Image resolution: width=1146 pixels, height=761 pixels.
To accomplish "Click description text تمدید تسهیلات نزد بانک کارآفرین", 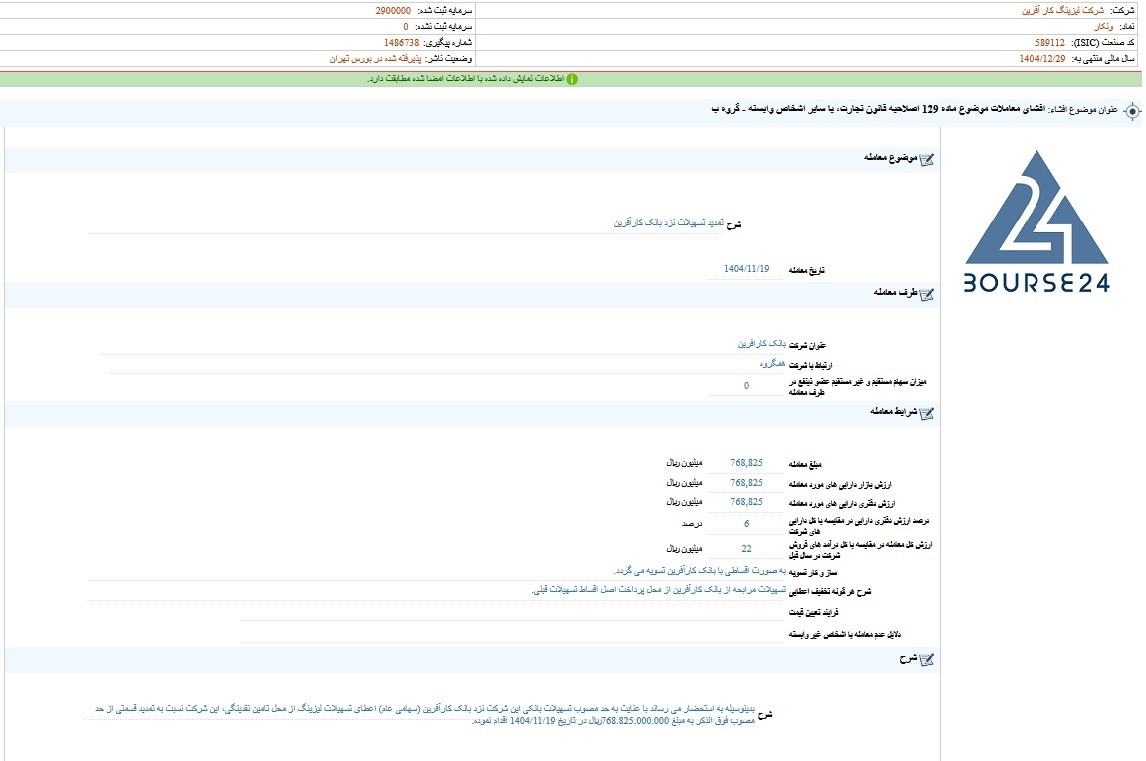I will click(x=669, y=222).
